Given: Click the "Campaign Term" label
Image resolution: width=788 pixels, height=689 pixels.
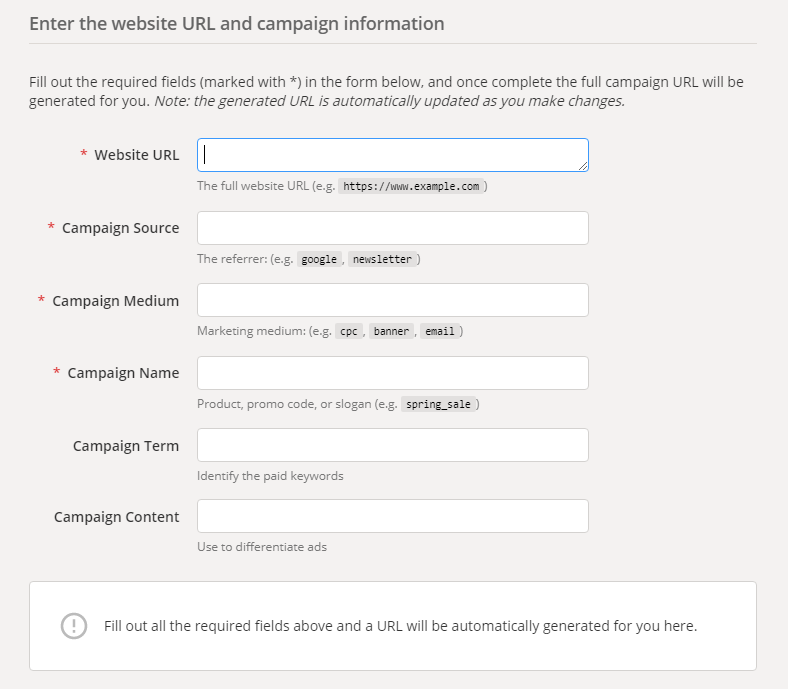Looking at the screenshot, I should [x=126, y=445].
